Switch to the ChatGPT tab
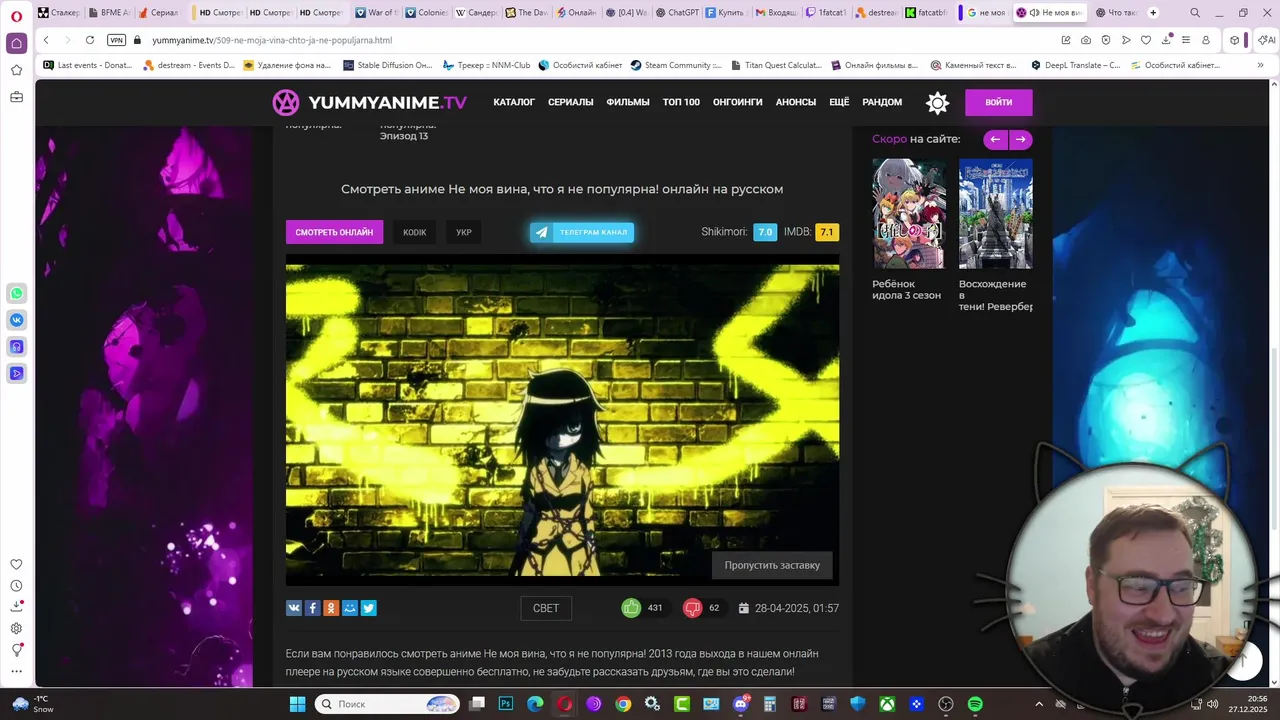Screen dimensions: 1280x720 click(x=677, y=13)
